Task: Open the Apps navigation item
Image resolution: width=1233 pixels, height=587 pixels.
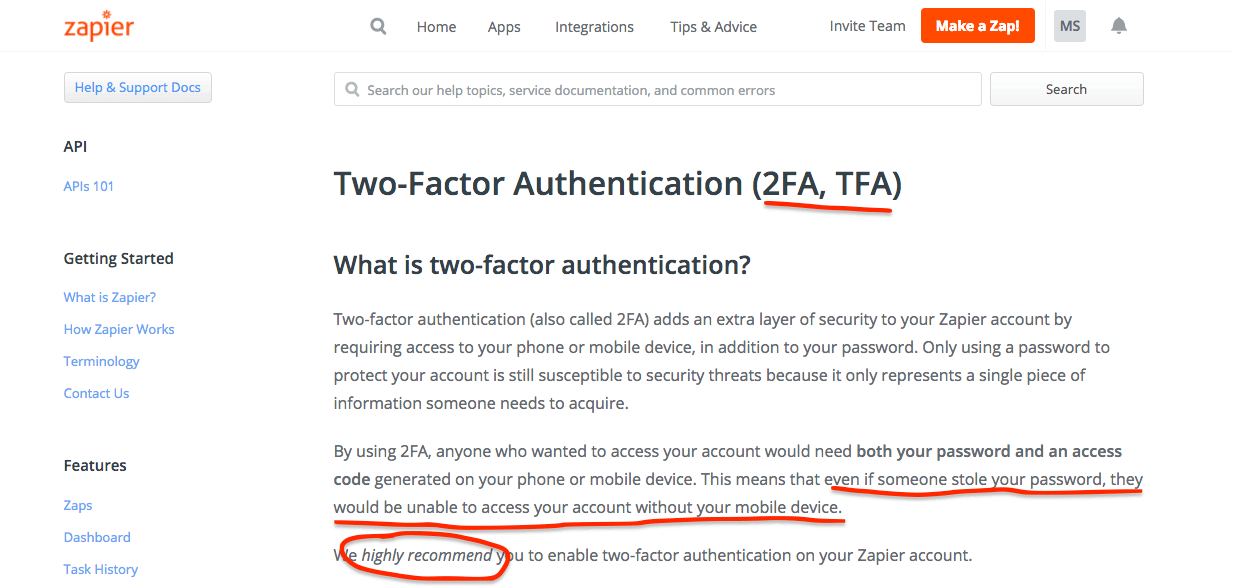Action: click(504, 27)
